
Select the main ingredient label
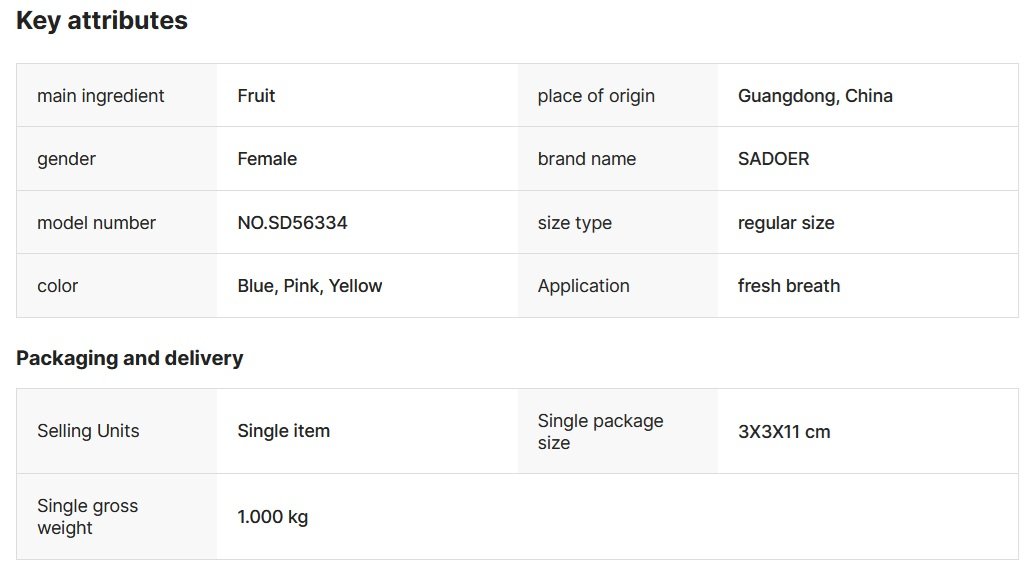click(101, 96)
